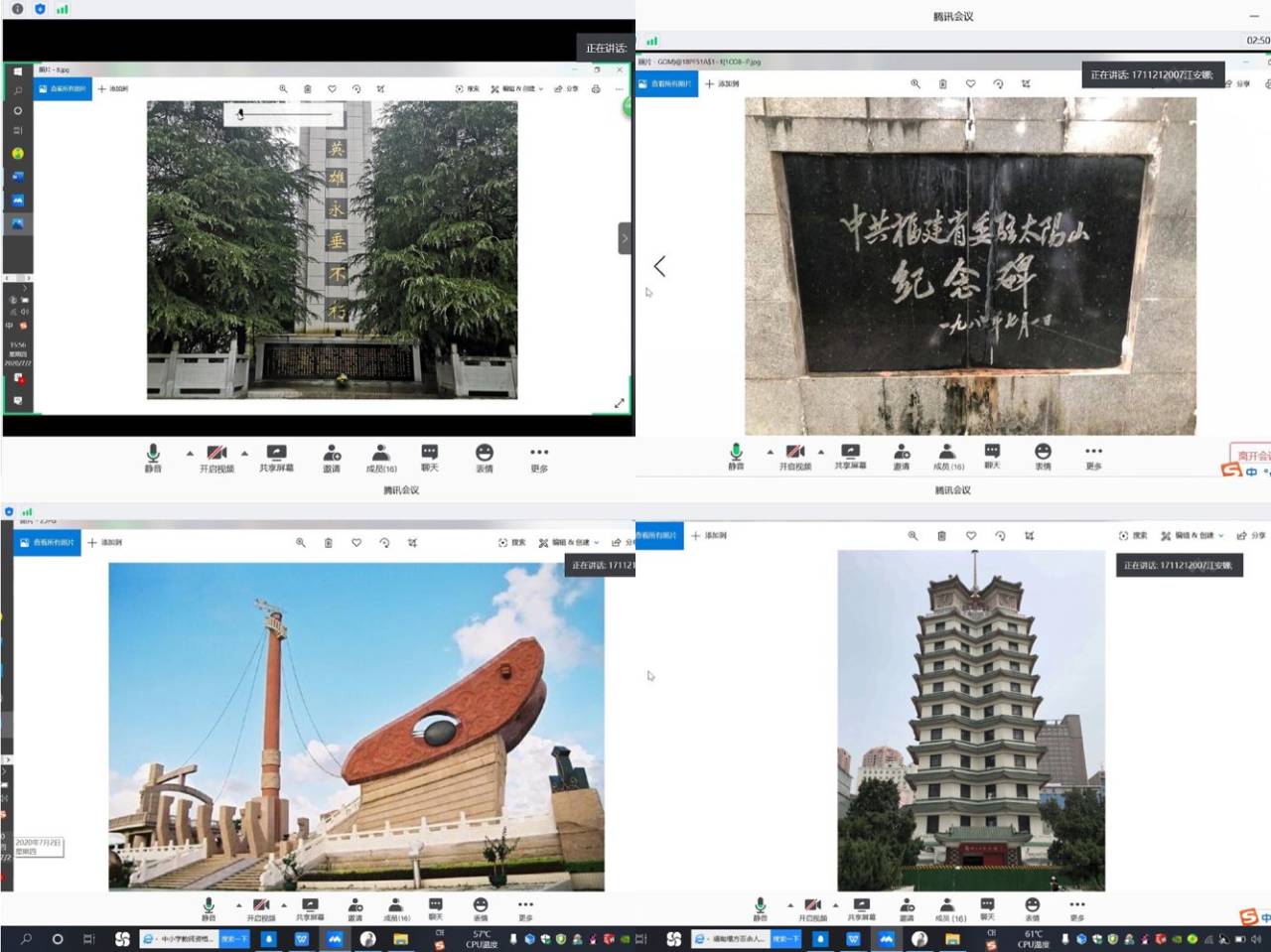This screenshot has width=1271, height=952.
Task: Turn on video in top-right meeting toolbar
Action: click(x=794, y=455)
